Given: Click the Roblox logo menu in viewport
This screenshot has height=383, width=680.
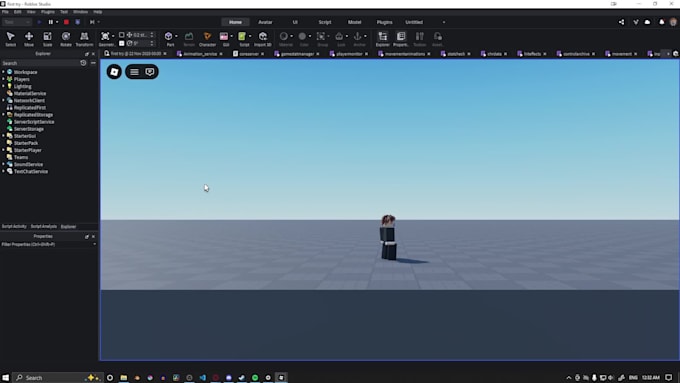Looking at the screenshot, I should point(114,72).
